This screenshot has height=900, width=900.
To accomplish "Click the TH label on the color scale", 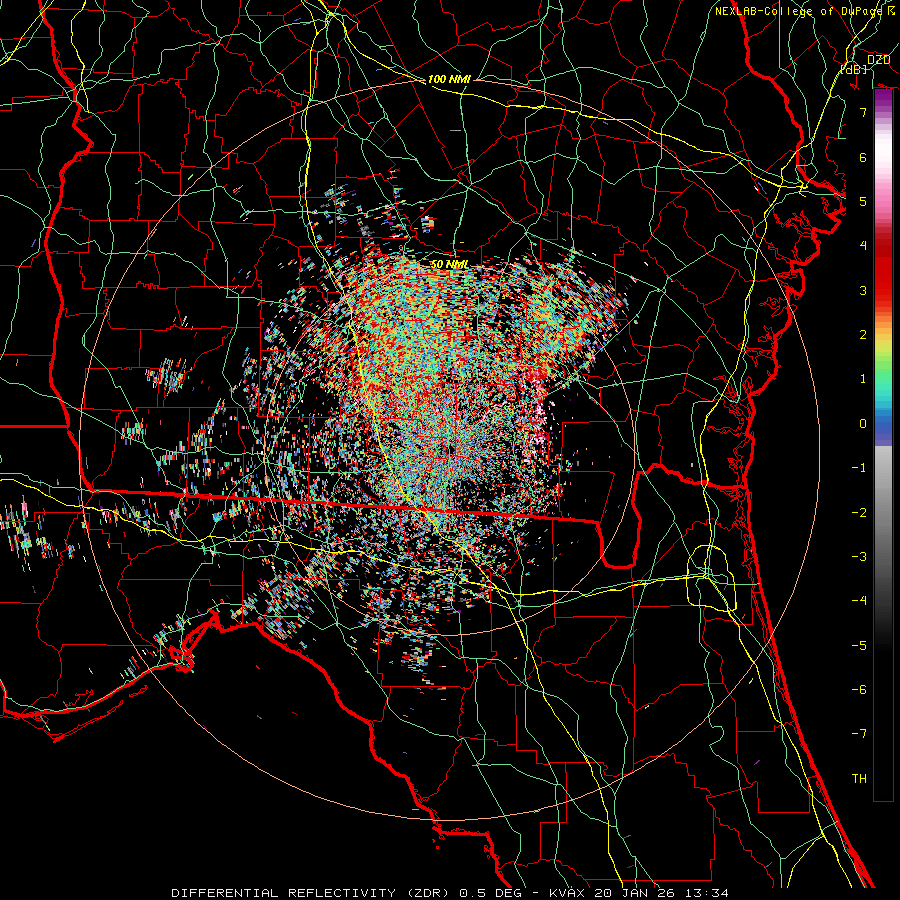I will (859, 779).
